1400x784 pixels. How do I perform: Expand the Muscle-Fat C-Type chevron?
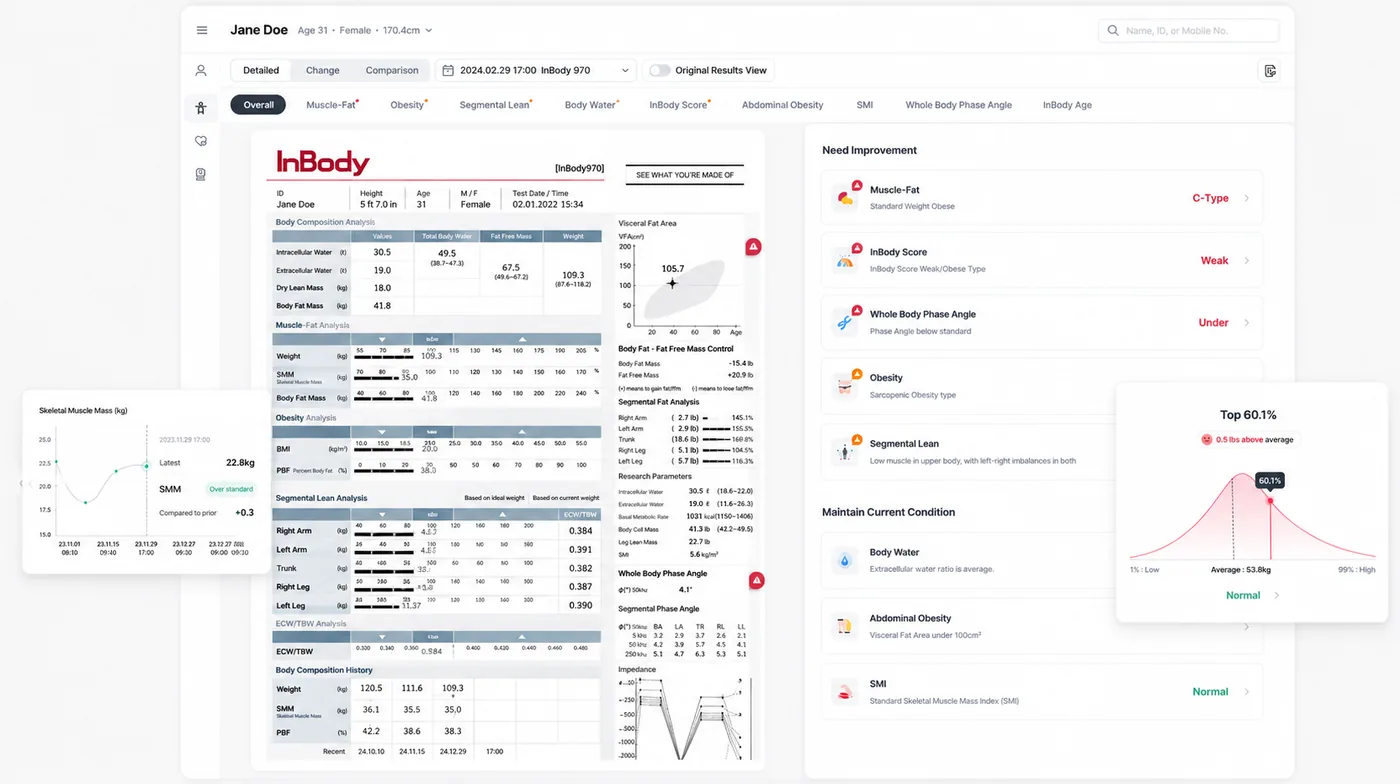1246,198
